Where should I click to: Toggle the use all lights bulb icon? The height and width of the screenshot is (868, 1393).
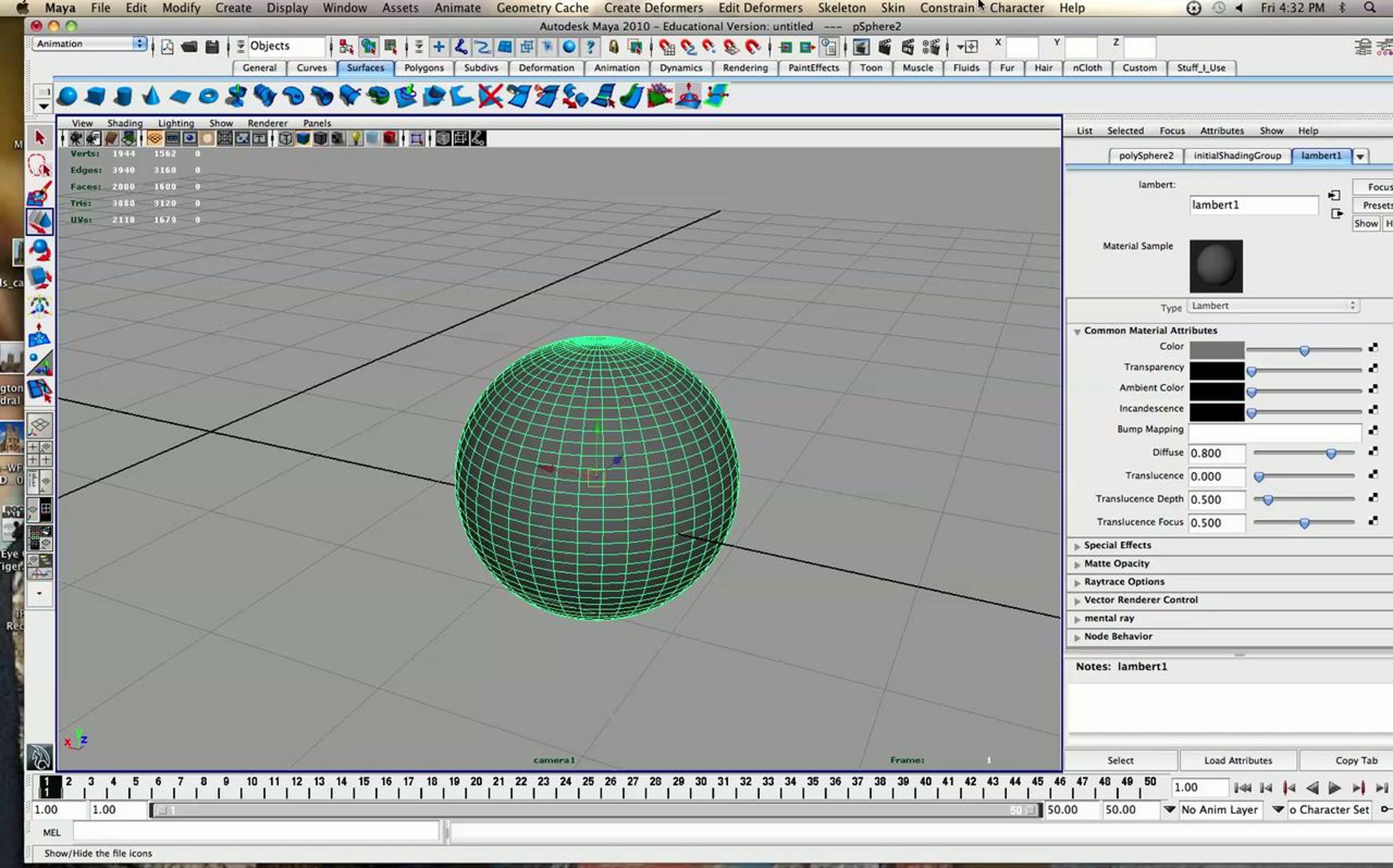pyautogui.click(x=355, y=139)
